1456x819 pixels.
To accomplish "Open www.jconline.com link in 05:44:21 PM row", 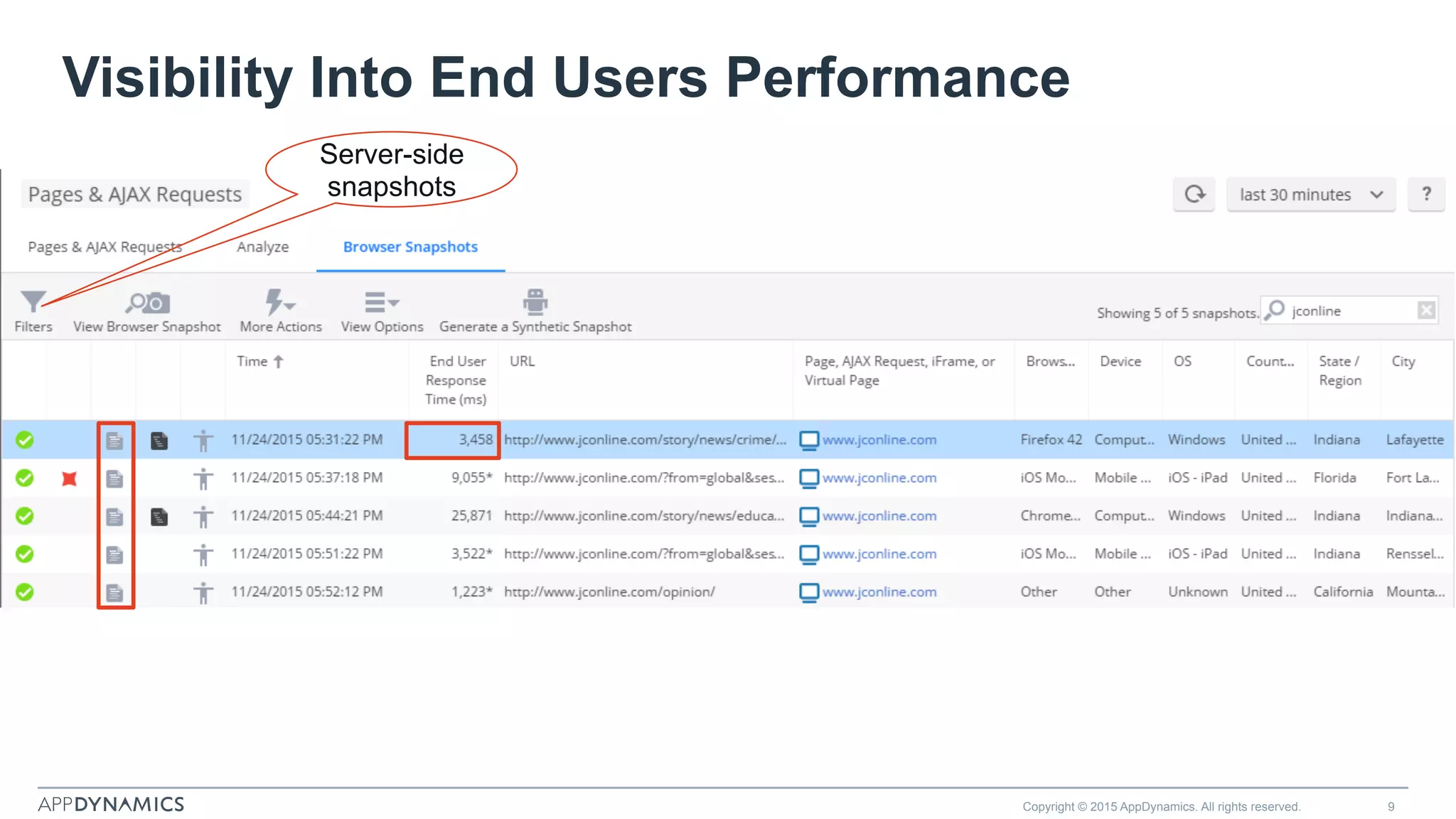I will pos(879,516).
